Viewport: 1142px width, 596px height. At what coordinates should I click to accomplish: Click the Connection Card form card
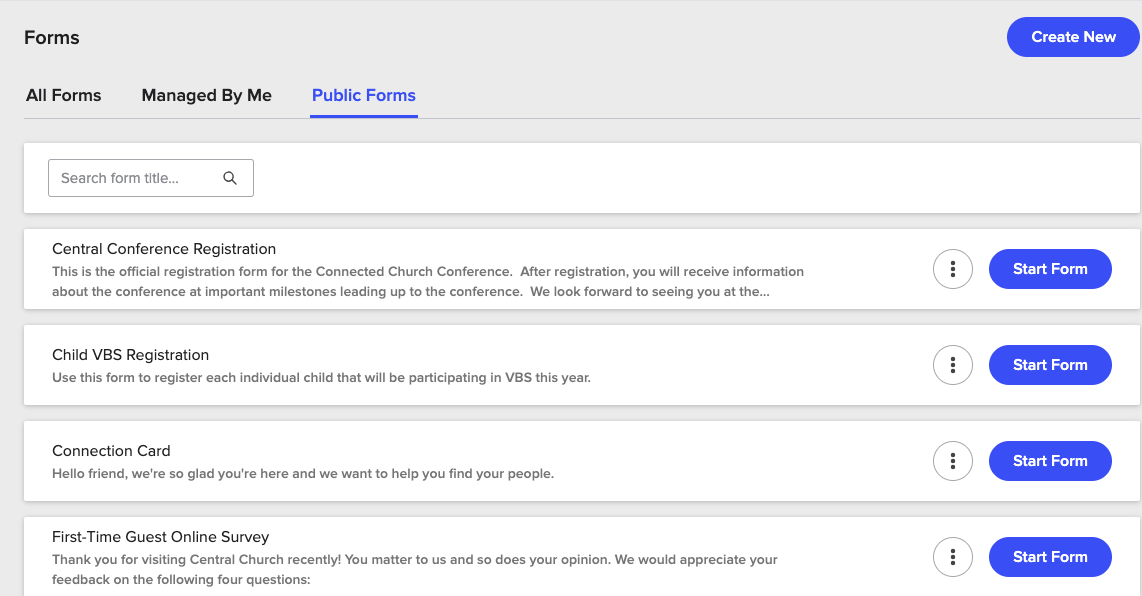(500, 460)
